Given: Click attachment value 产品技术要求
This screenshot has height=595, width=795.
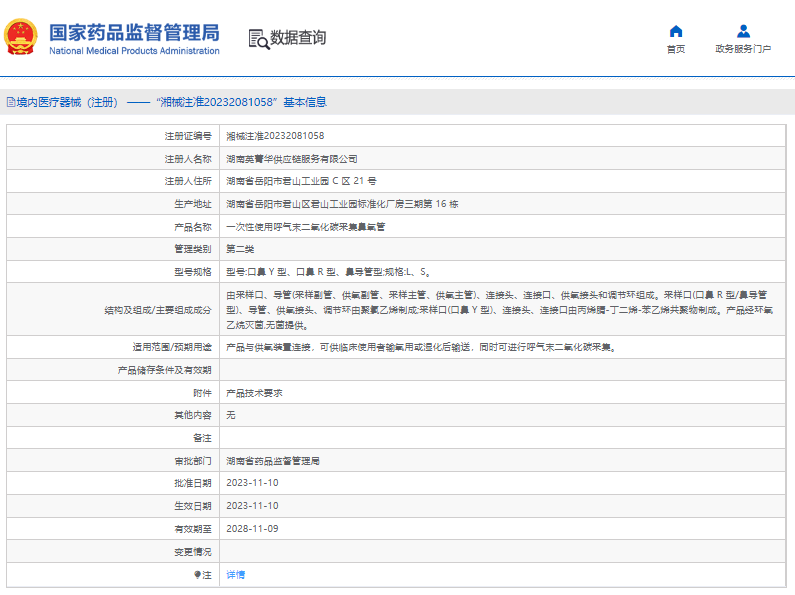Looking at the screenshot, I should click(x=254, y=393).
